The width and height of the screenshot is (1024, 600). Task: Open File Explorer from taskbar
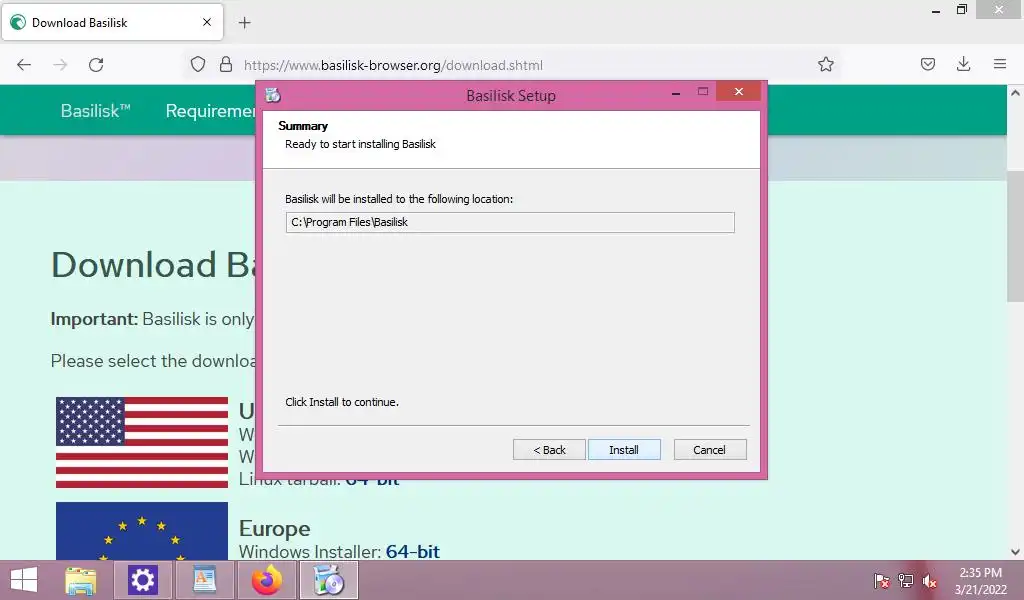(x=80, y=580)
